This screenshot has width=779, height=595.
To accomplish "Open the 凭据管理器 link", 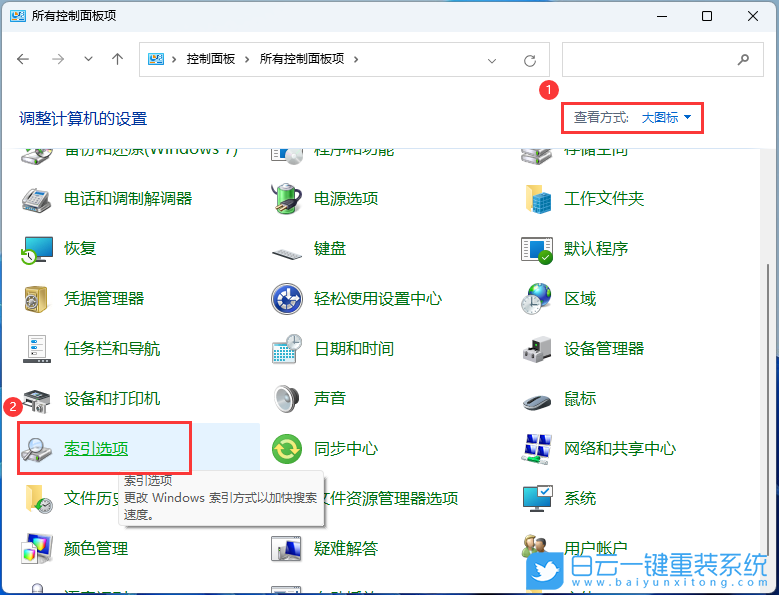I will coord(104,298).
